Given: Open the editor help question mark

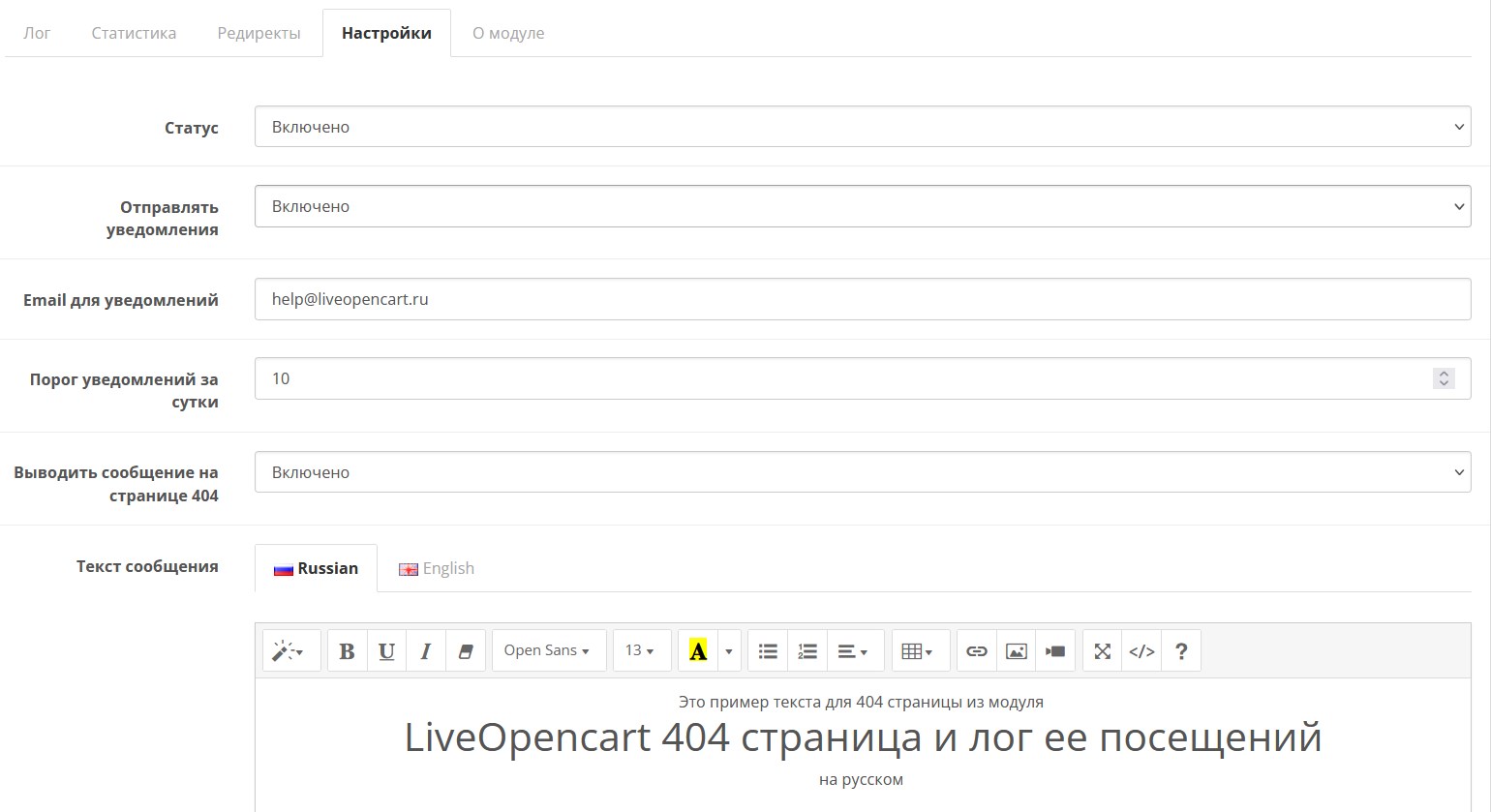Looking at the screenshot, I should click(1181, 651).
